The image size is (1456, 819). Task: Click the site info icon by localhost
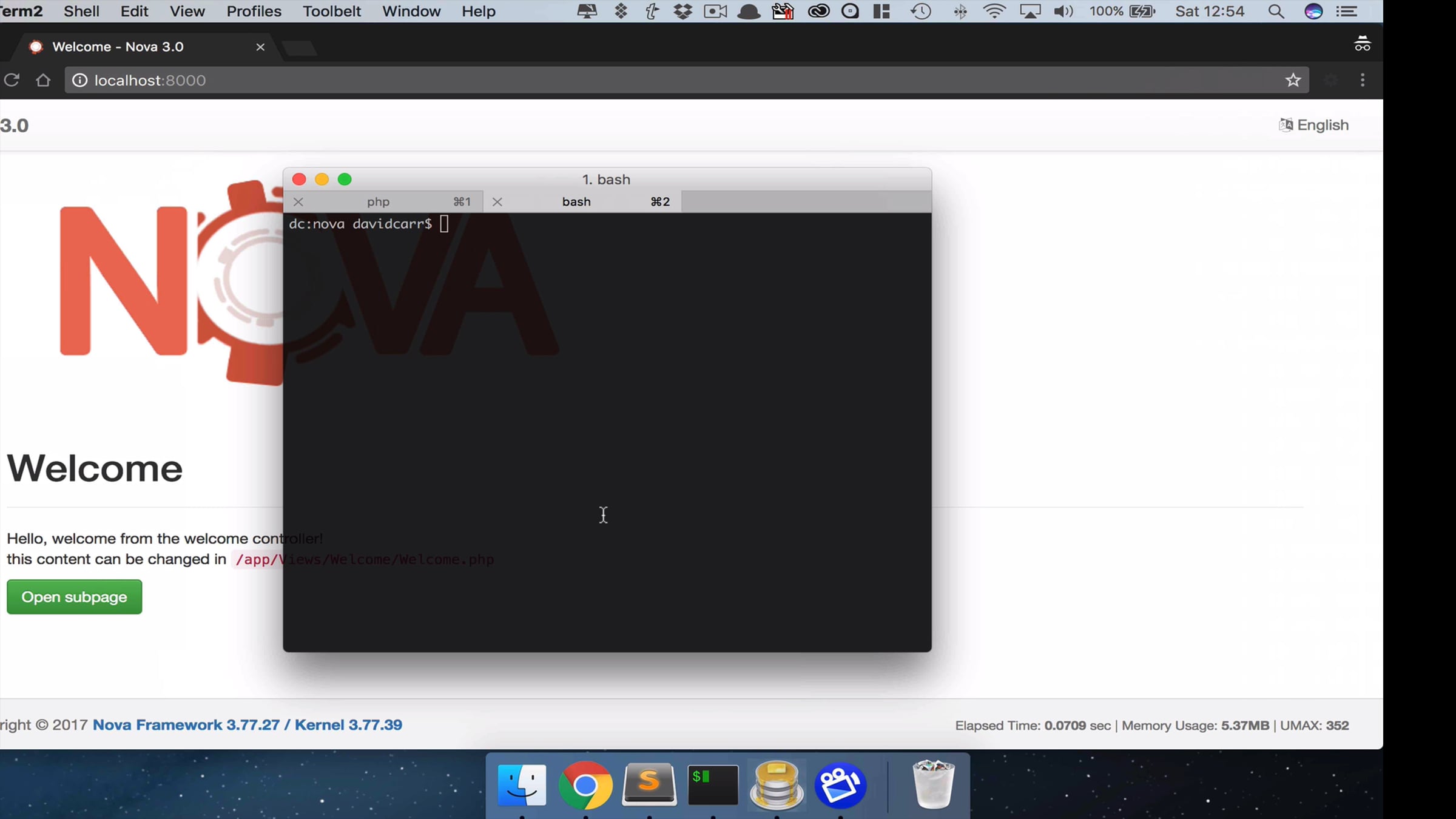point(79,80)
